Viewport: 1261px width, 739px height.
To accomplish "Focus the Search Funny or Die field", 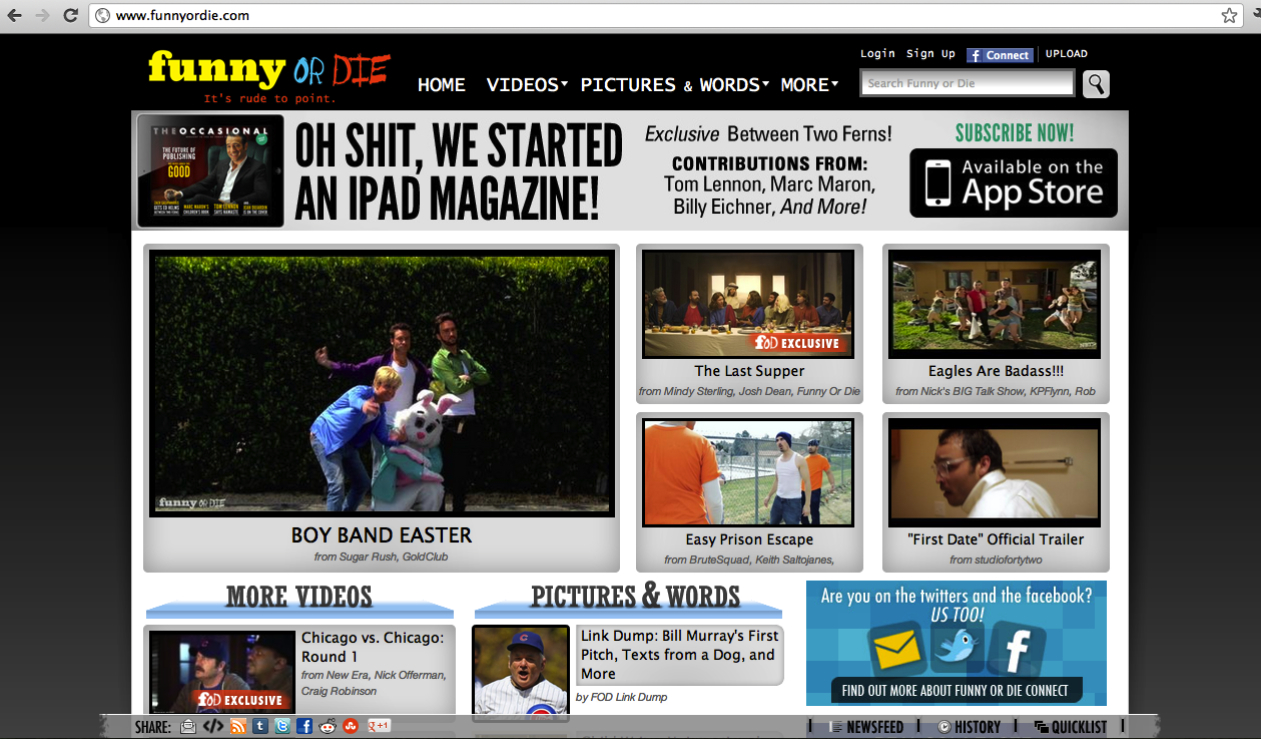I will coord(967,84).
